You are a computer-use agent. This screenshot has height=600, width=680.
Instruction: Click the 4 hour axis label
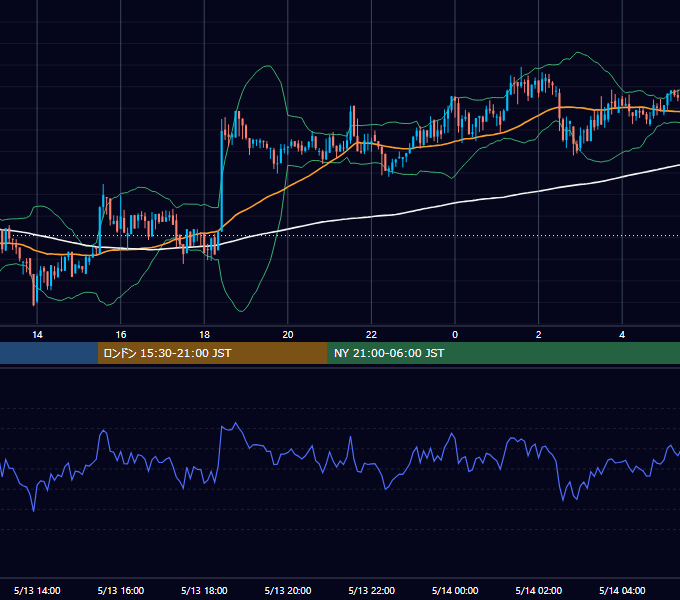[x=622, y=335]
